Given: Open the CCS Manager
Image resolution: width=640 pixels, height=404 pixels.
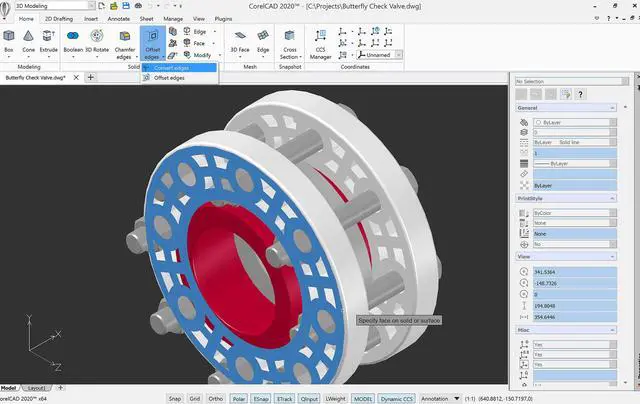Looking at the screenshot, I should click(x=320, y=45).
